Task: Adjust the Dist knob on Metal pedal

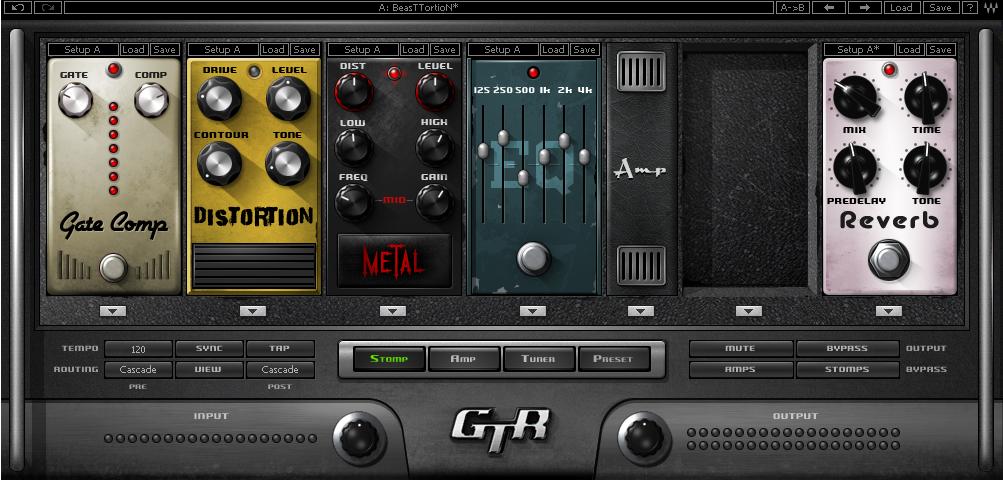Action: [354, 92]
